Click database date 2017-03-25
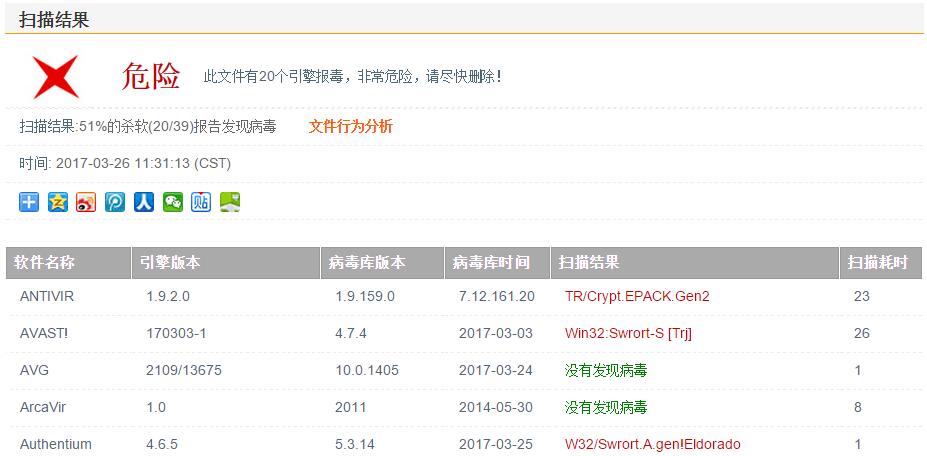927x456 pixels. click(x=495, y=444)
